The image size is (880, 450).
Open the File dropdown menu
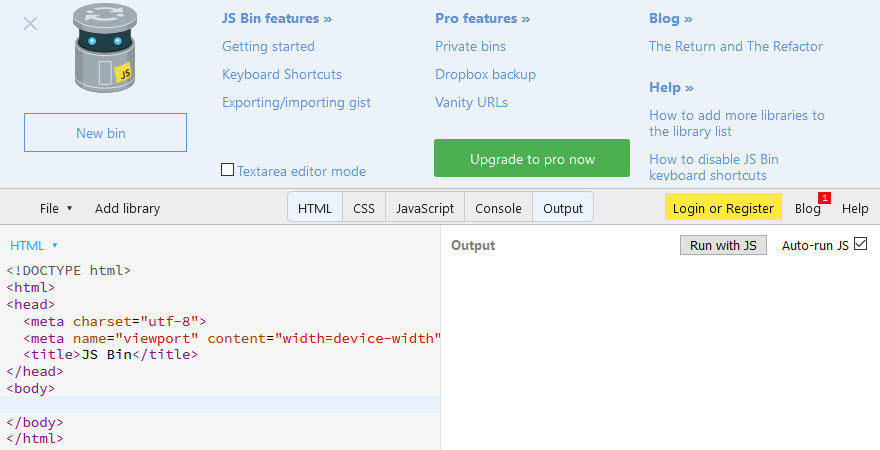point(56,208)
